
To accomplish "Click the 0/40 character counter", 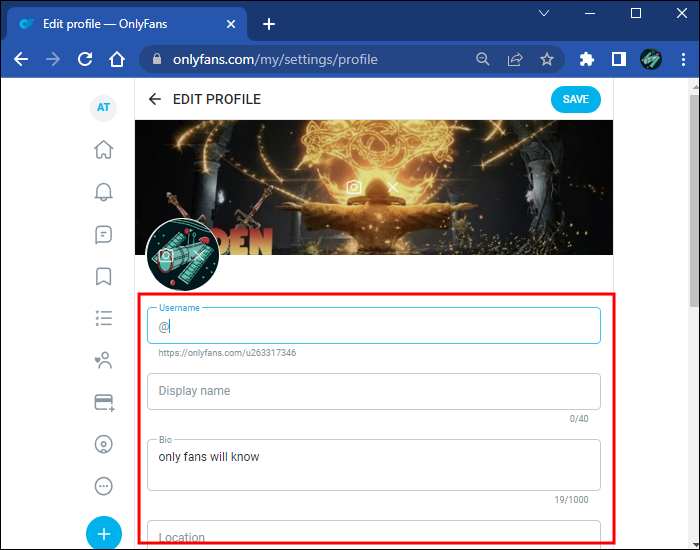I will point(579,419).
